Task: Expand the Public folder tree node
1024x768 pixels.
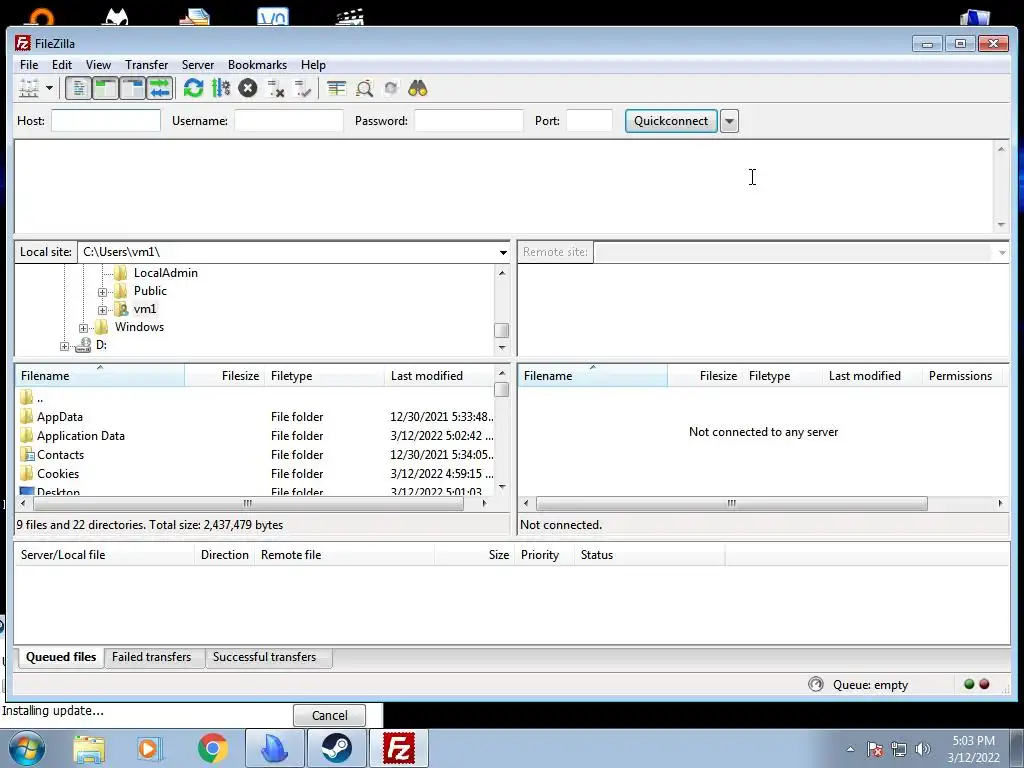Action: [x=102, y=292]
